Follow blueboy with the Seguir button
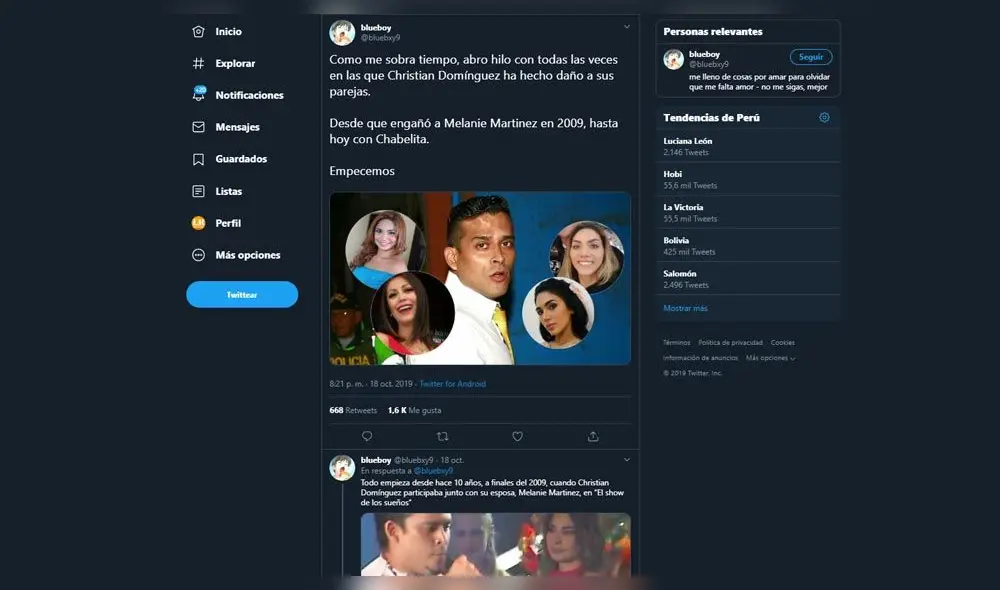The image size is (1000, 590). coord(810,57)
